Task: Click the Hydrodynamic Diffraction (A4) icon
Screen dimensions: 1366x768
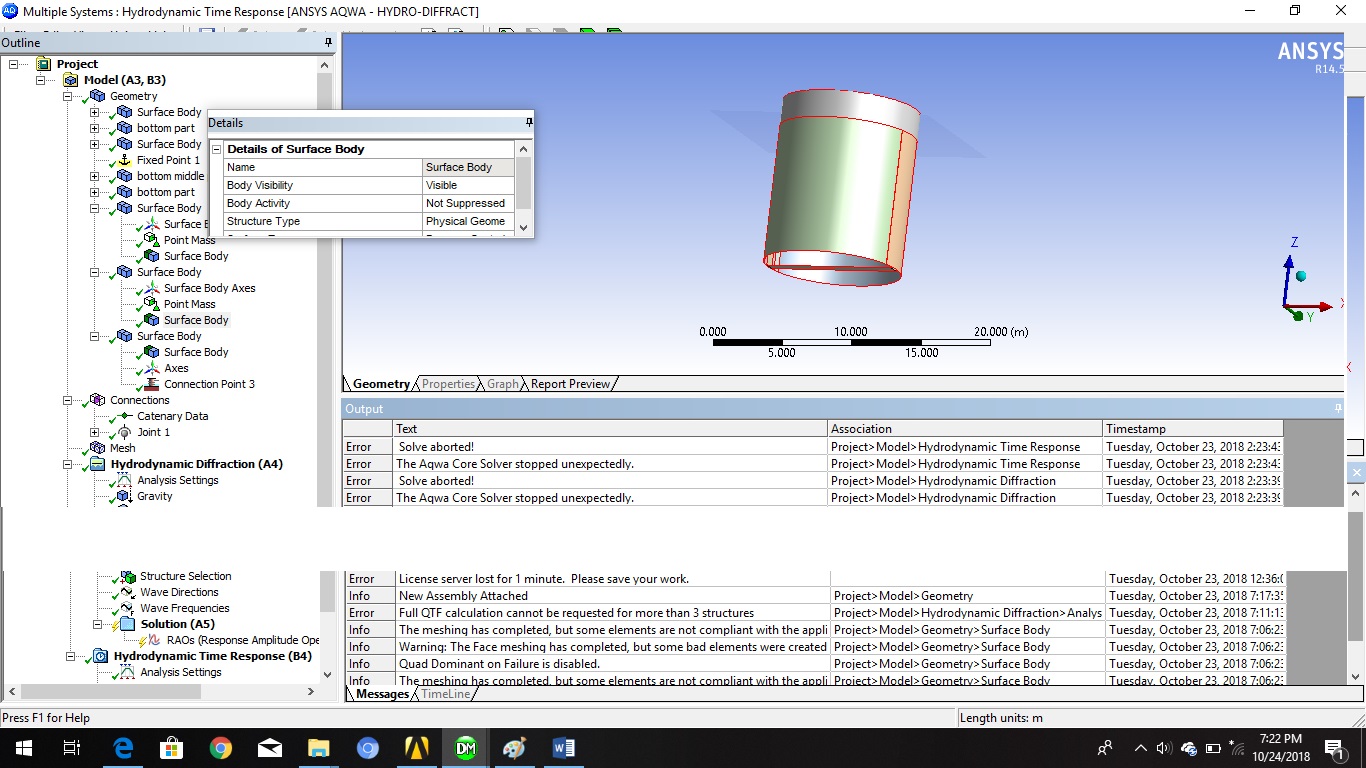Action: pyautogui.click(x=97, y=464)
